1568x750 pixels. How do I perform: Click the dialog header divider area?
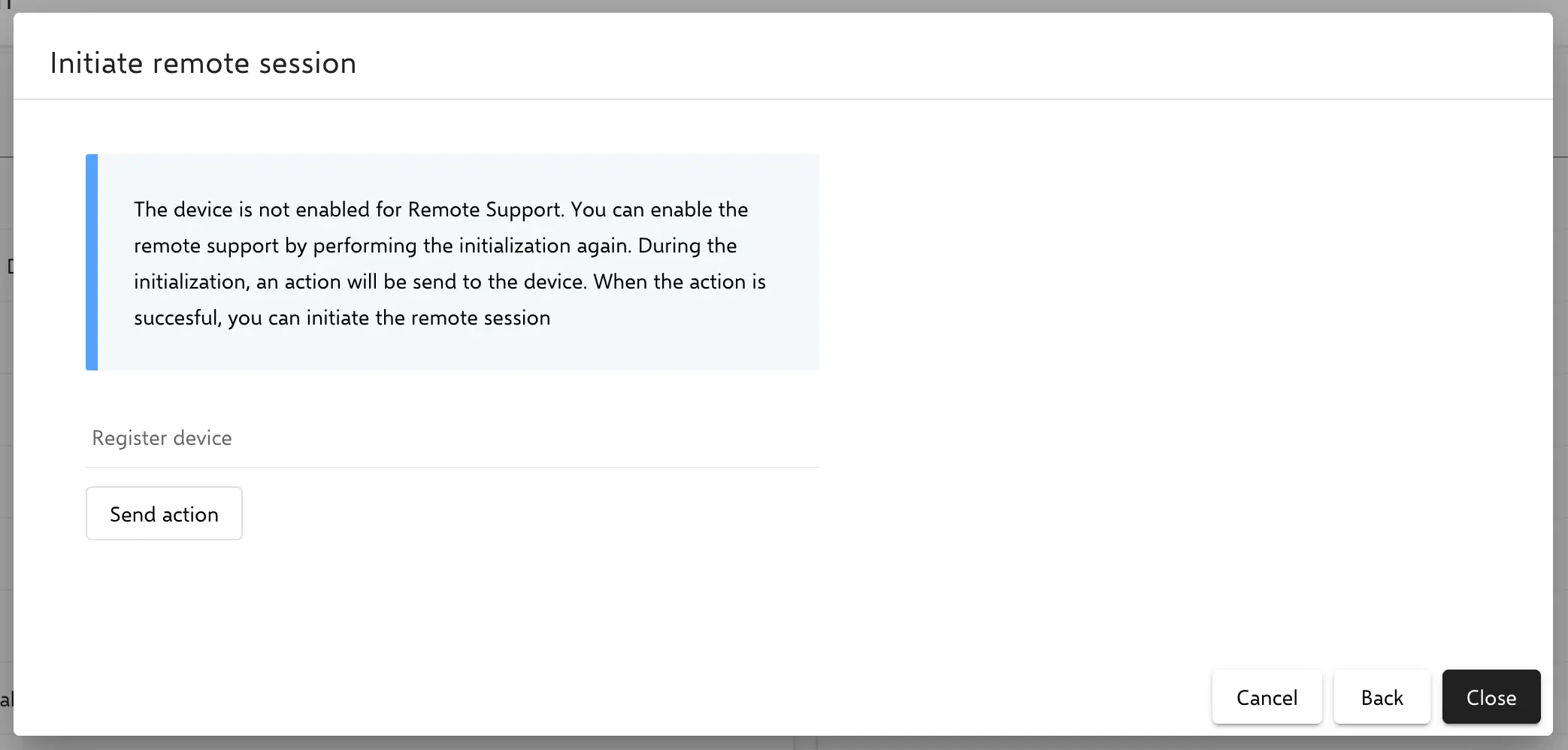coord(784,98)
